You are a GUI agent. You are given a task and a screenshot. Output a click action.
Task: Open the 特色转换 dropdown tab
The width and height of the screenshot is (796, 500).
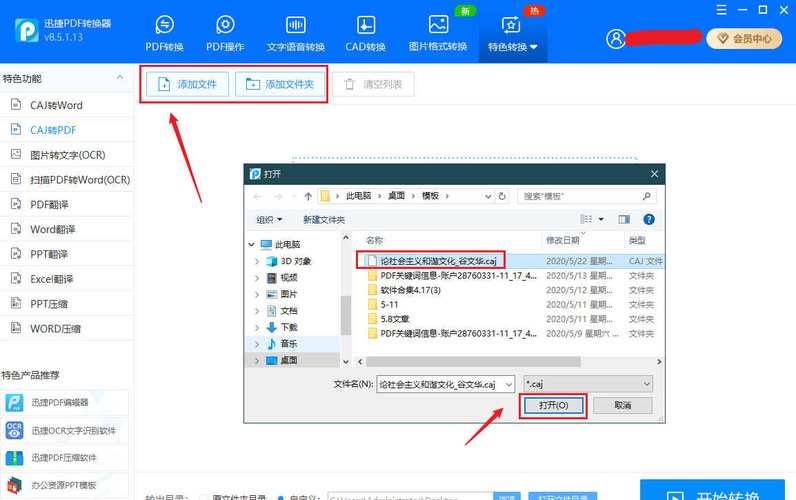point(512,35)
